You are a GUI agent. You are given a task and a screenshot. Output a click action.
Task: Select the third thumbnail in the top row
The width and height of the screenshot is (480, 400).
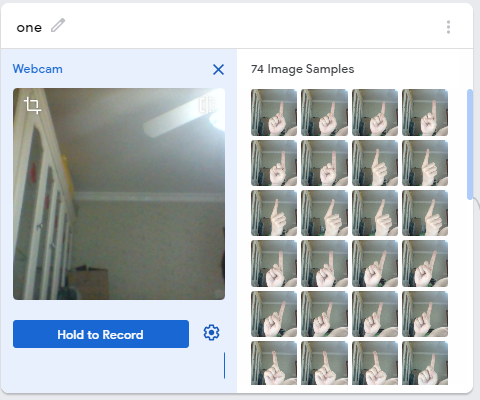click(375, 112)
